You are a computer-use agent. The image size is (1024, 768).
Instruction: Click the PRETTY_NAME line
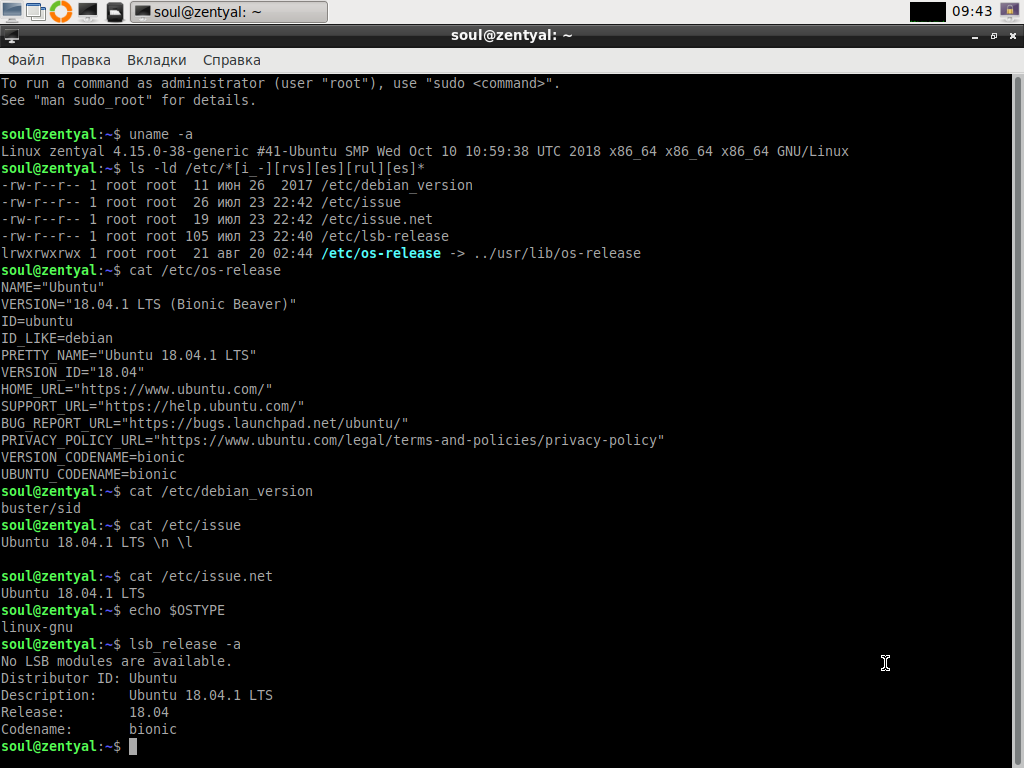pos(129,355)
